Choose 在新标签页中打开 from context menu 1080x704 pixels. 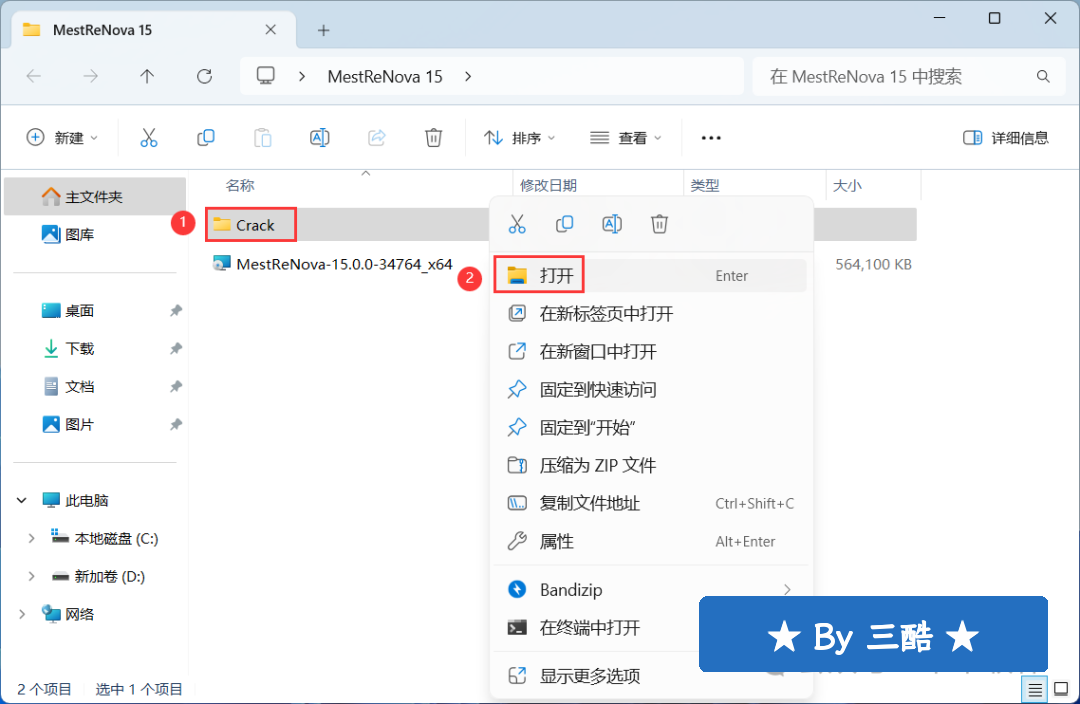pos(650,313)
